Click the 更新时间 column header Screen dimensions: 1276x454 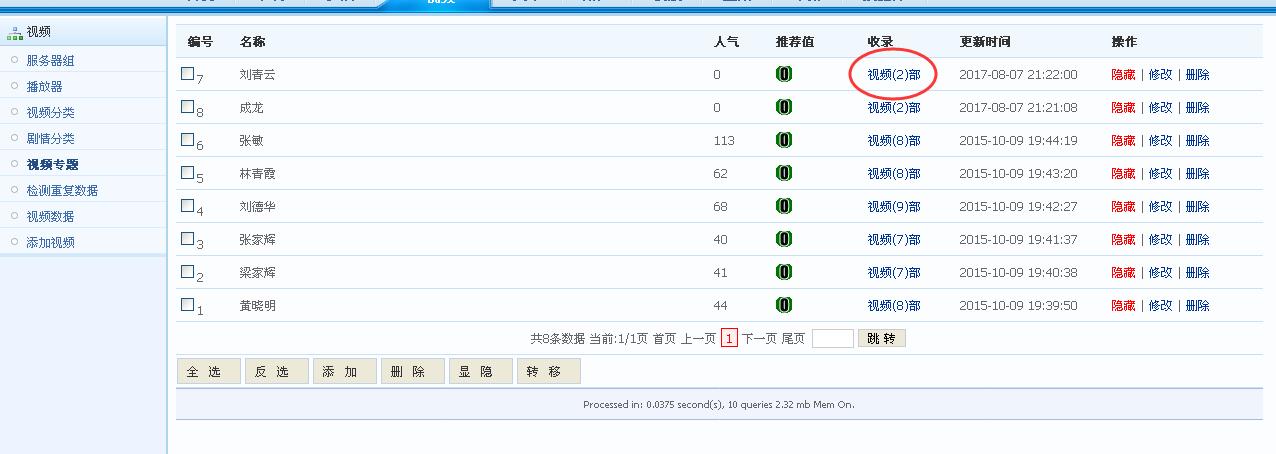tap(985, 42)
